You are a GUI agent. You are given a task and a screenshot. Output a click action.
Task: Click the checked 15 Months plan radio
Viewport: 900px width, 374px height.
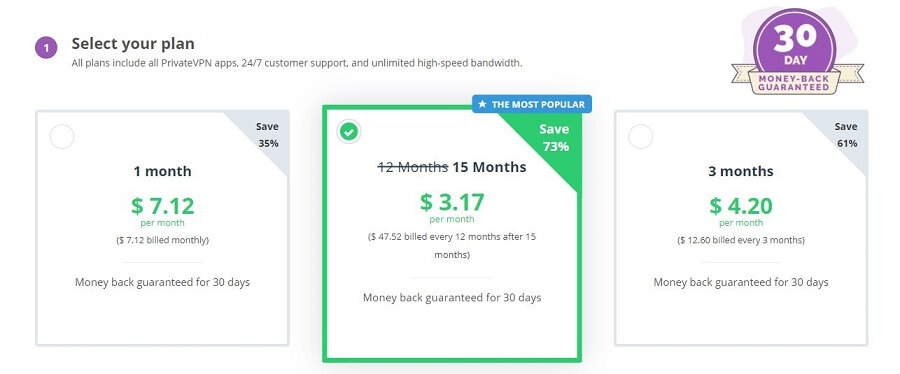(x=348, y=132)
